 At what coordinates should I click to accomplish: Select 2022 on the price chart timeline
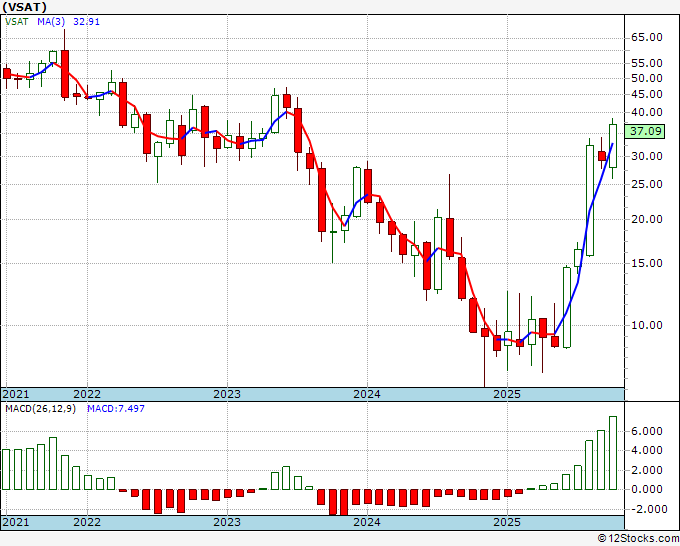(87, 394)
